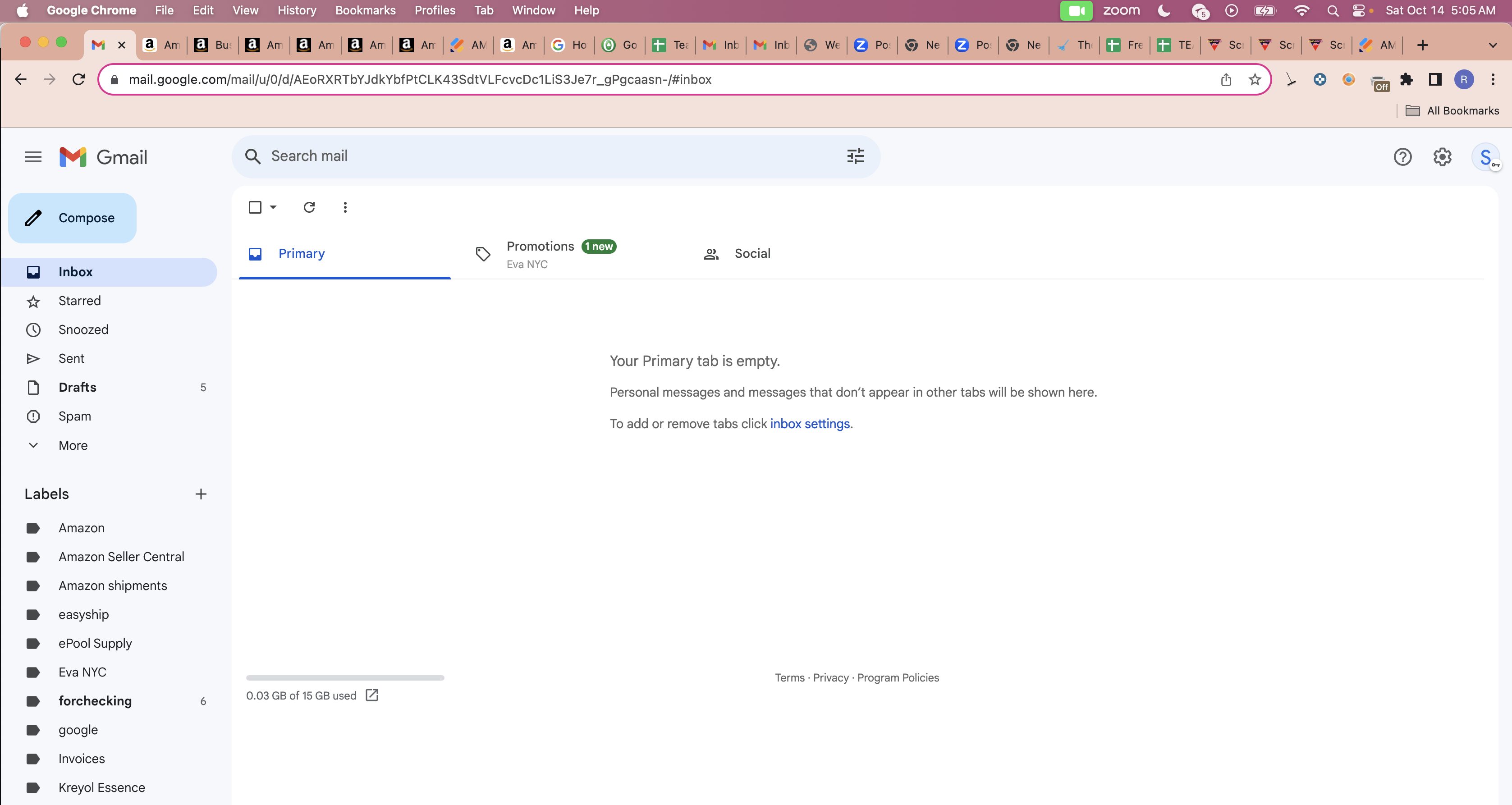Open the Drafts folder
The image size is (1512, 805).
(109, 387)
